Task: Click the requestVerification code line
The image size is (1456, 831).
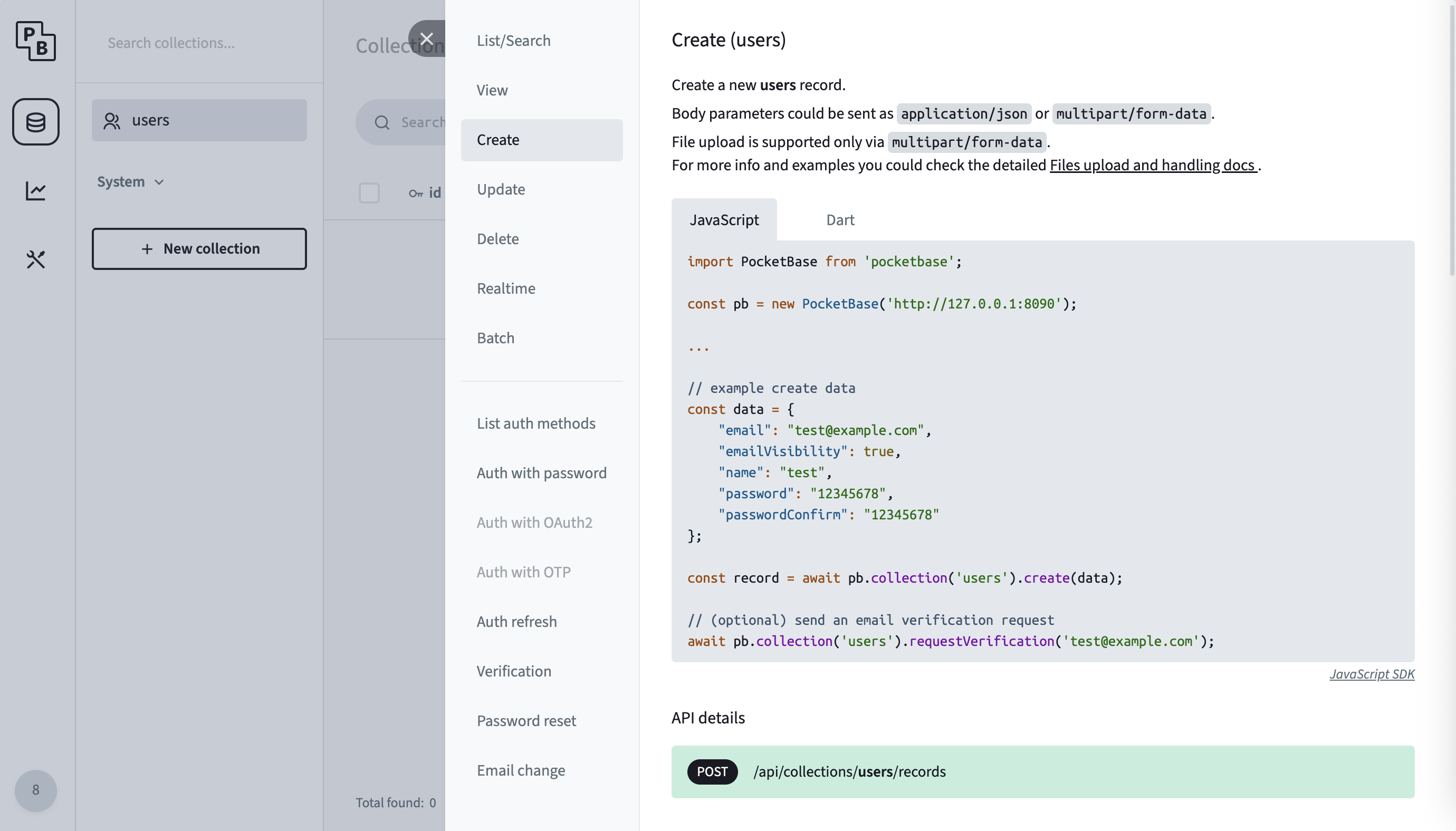Action: pos(951,642)
